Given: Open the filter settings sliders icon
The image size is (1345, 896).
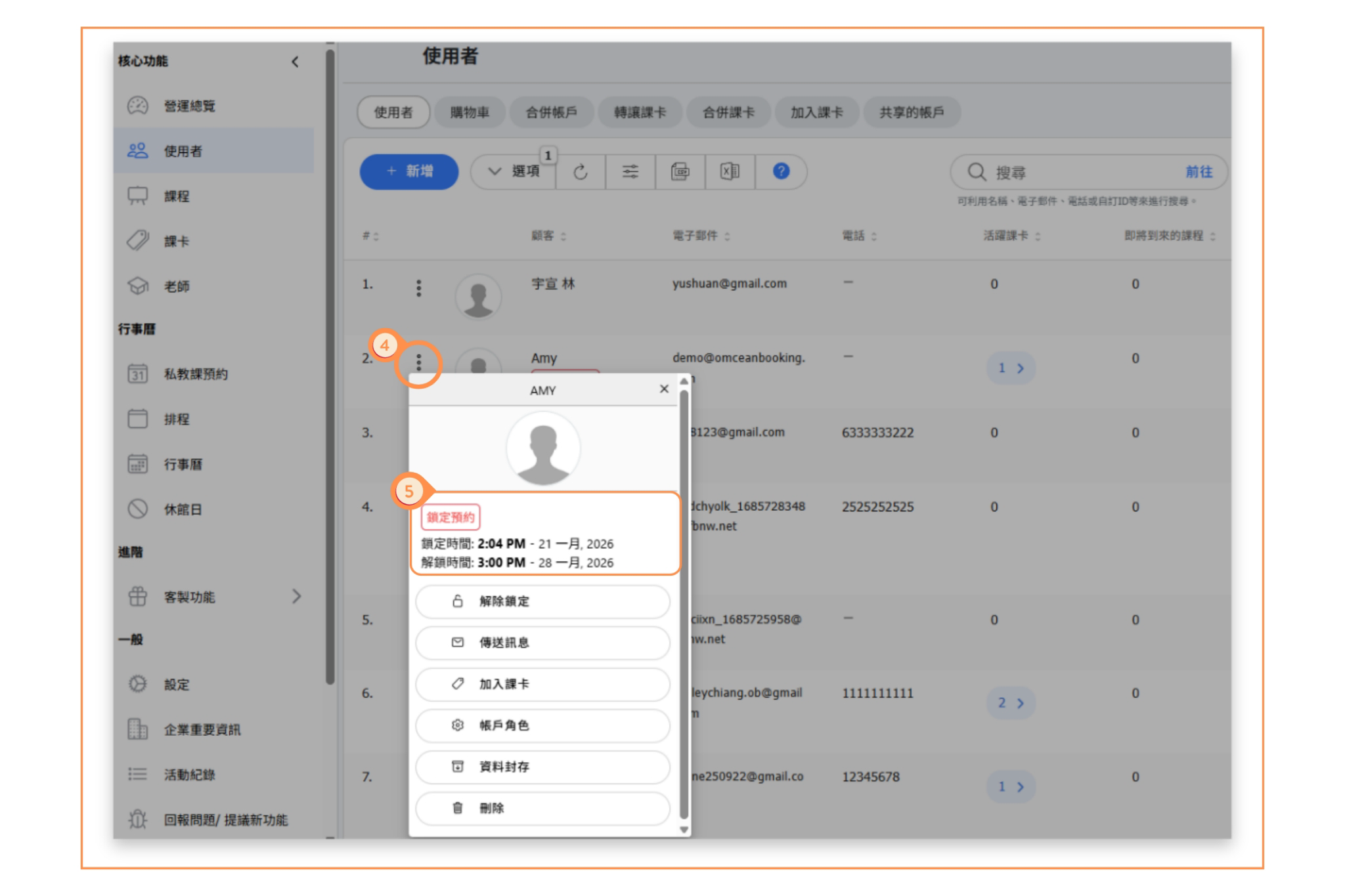Looking at the screenshot, I should (x=630, y=172).
